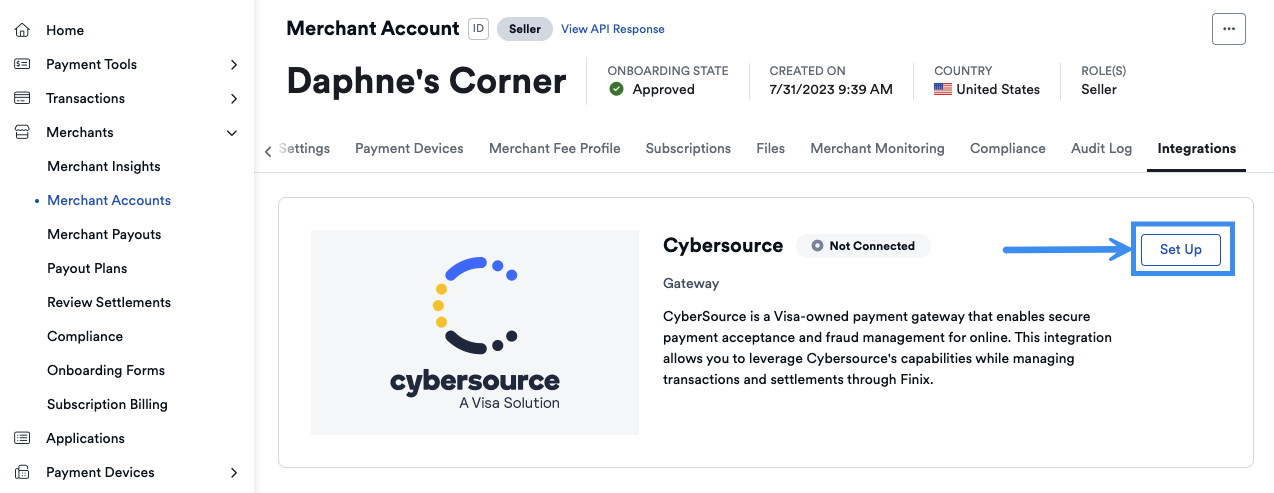This screenshot has height=493, width=1274.
Task: Click the Merchants store icon
Action: (22, 132)
